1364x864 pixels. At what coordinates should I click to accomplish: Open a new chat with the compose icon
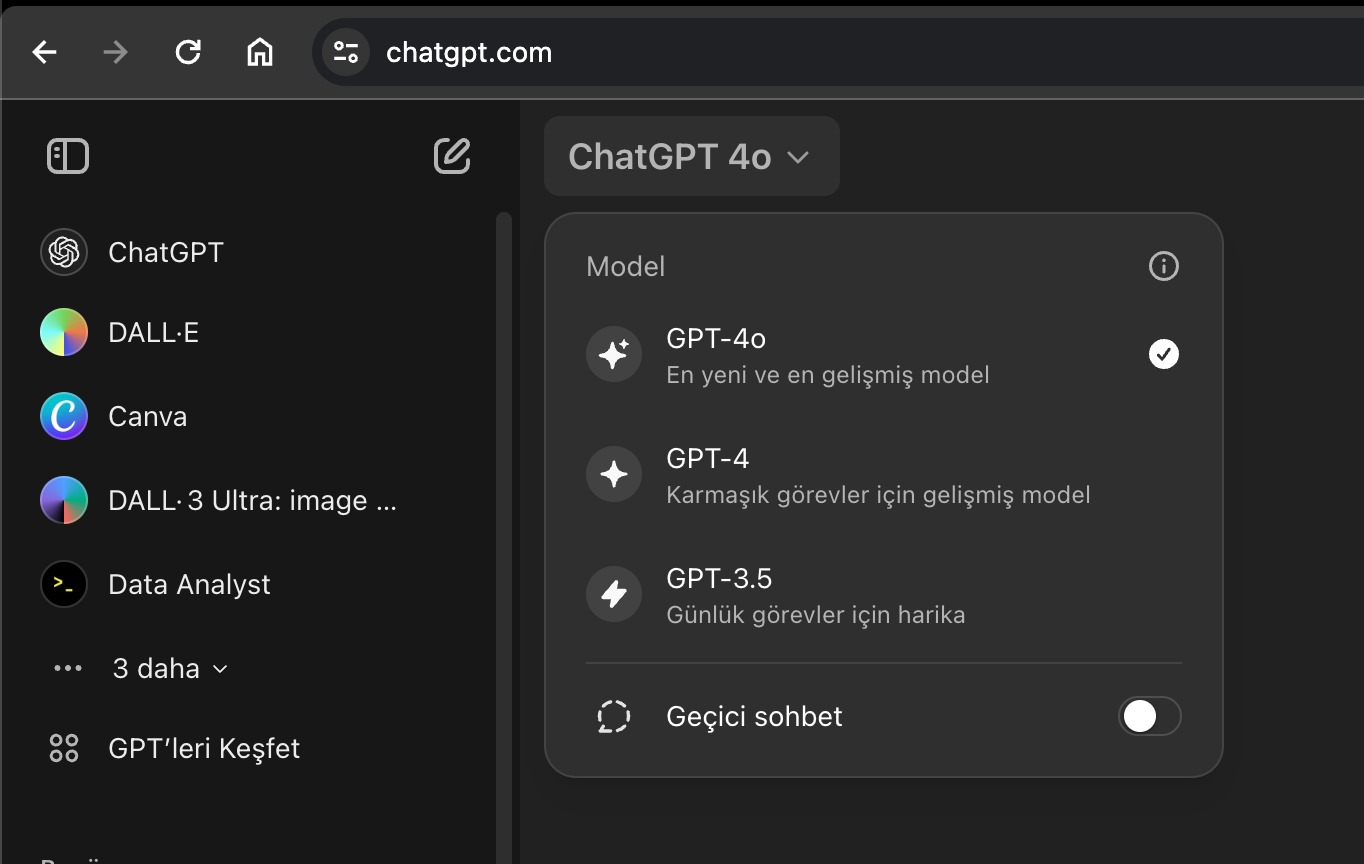click(x=452, y=156)
